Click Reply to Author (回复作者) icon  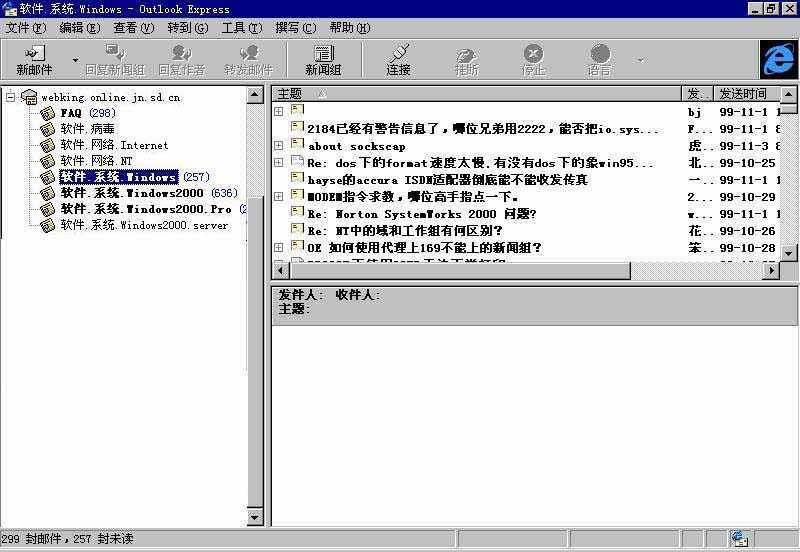point(182,53)
